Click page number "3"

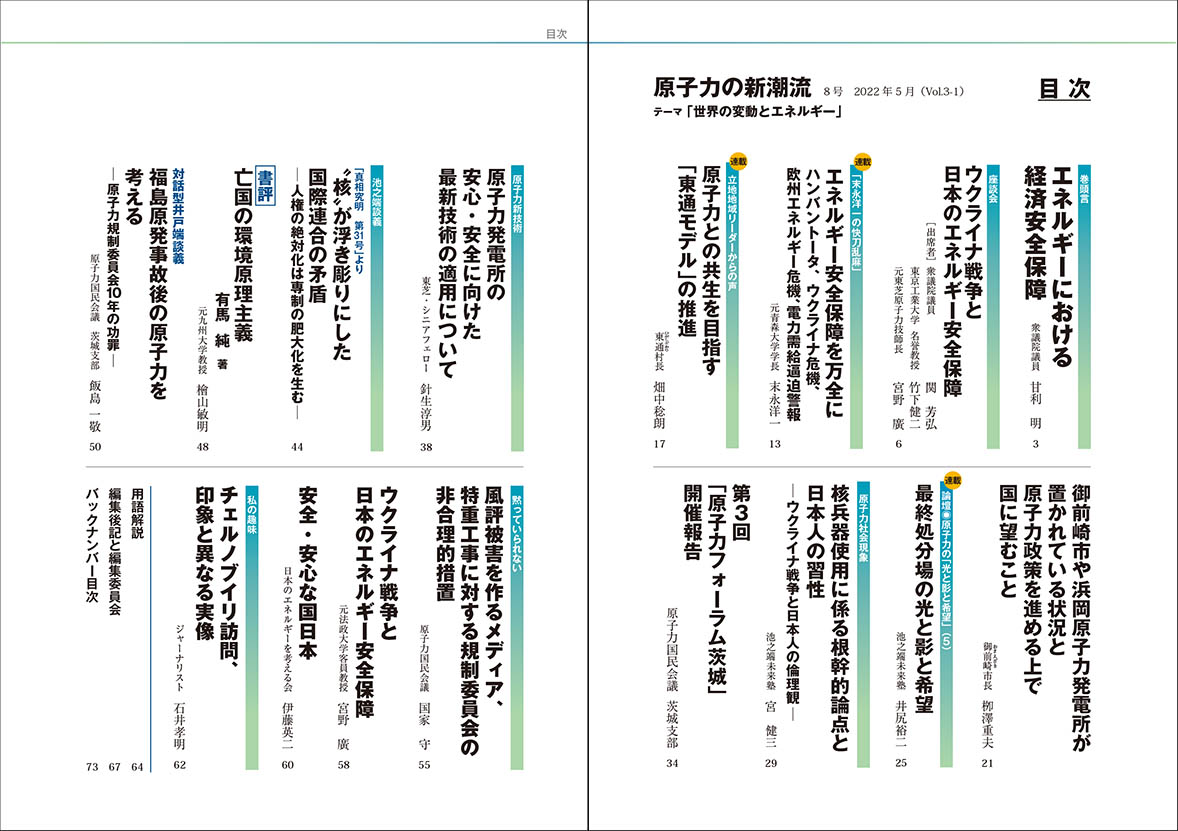(x=1035, y=444)
